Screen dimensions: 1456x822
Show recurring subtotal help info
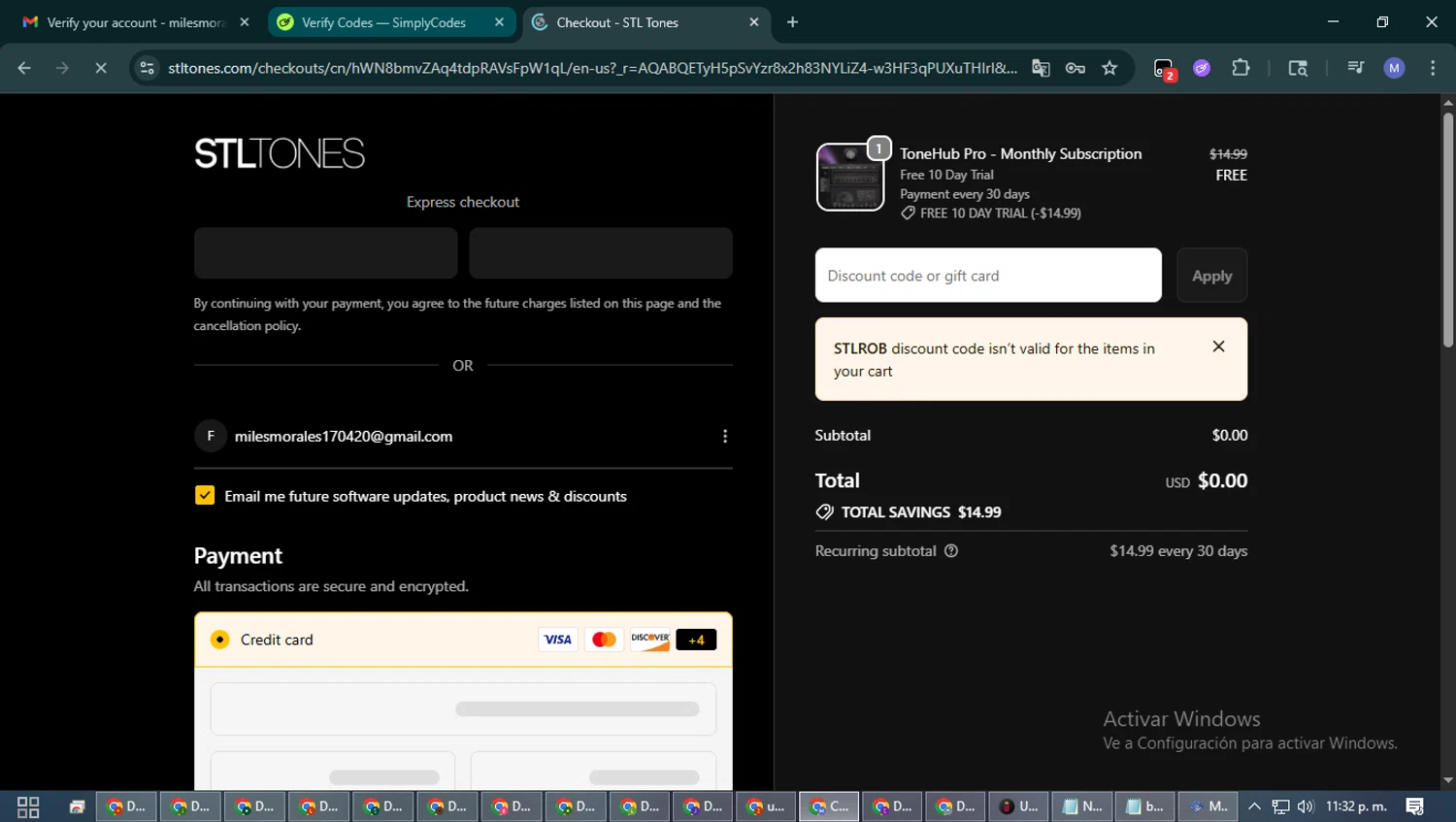click(951, 551)
